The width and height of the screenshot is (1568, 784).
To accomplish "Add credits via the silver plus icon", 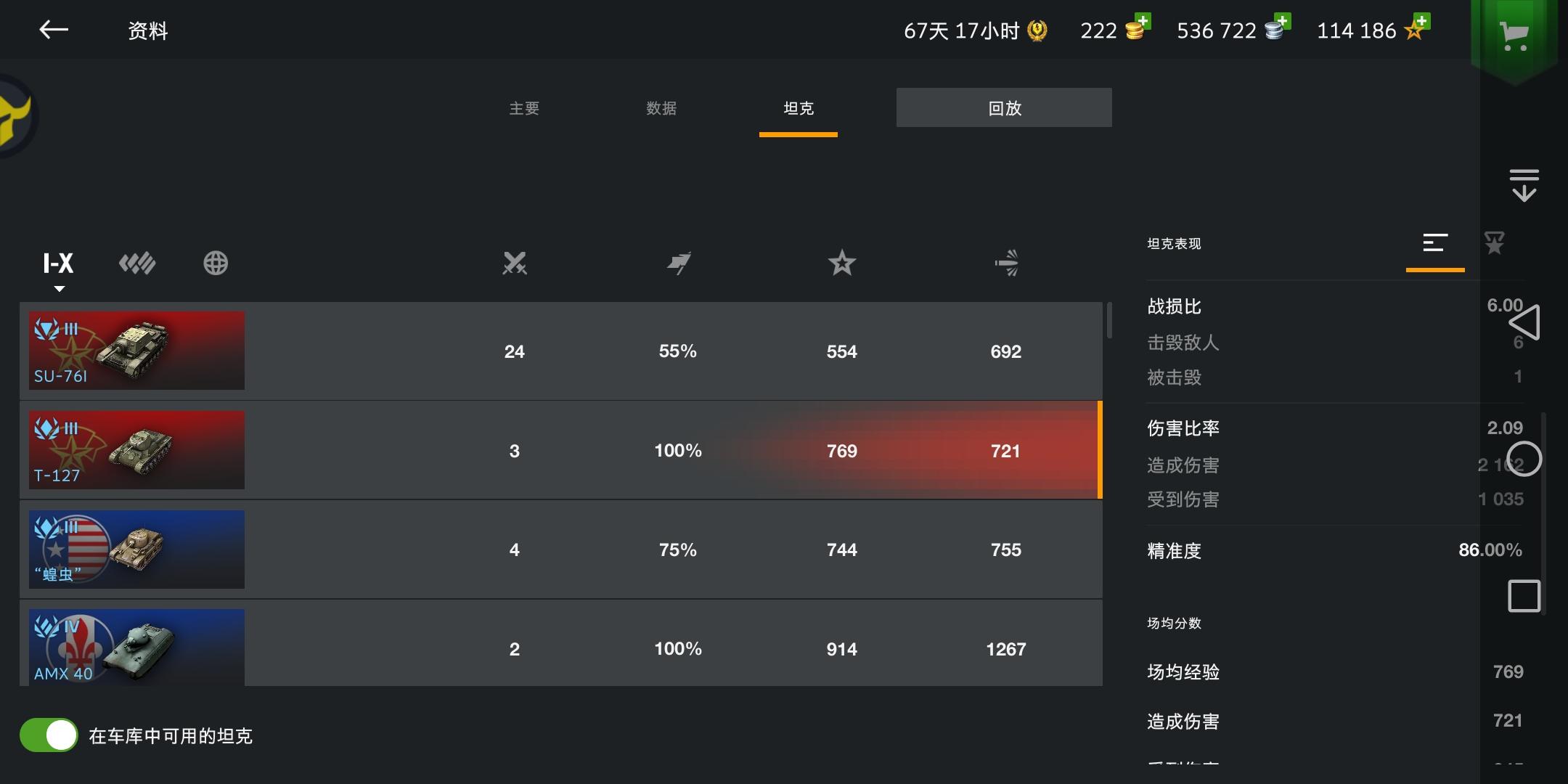I will point(1278,27).
